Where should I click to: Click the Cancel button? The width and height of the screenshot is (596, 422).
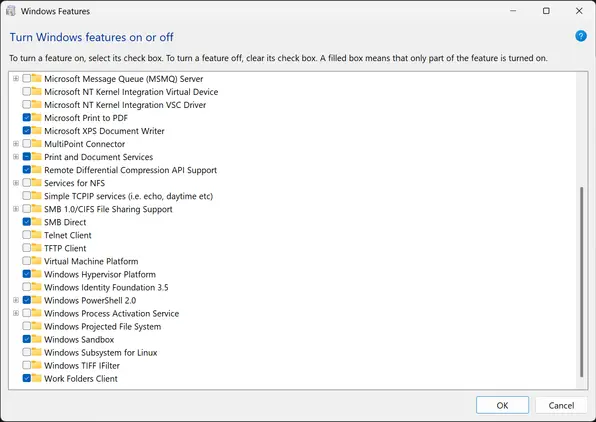click(x=561, y=405)
